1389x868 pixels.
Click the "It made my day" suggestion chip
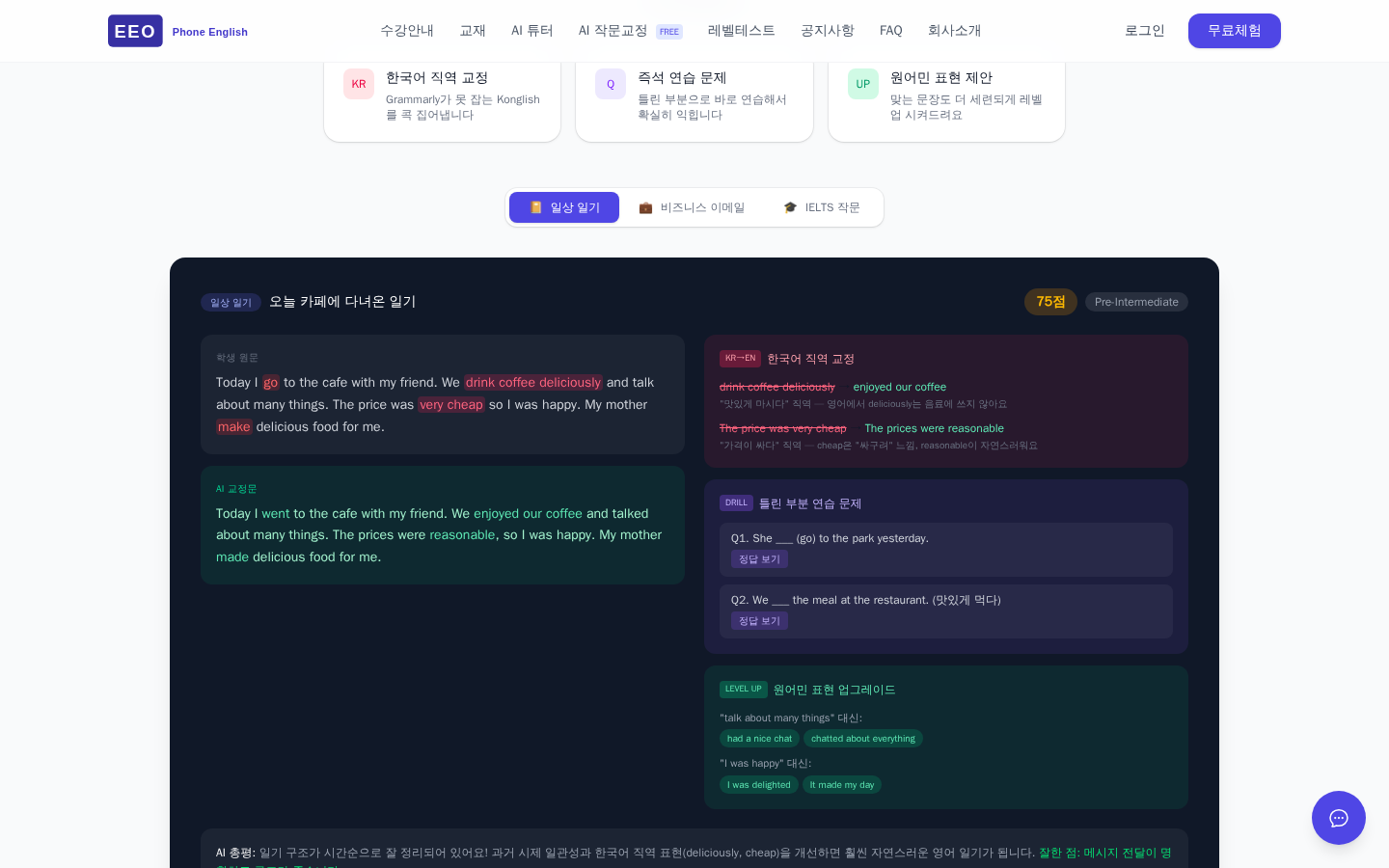point(841,785)
